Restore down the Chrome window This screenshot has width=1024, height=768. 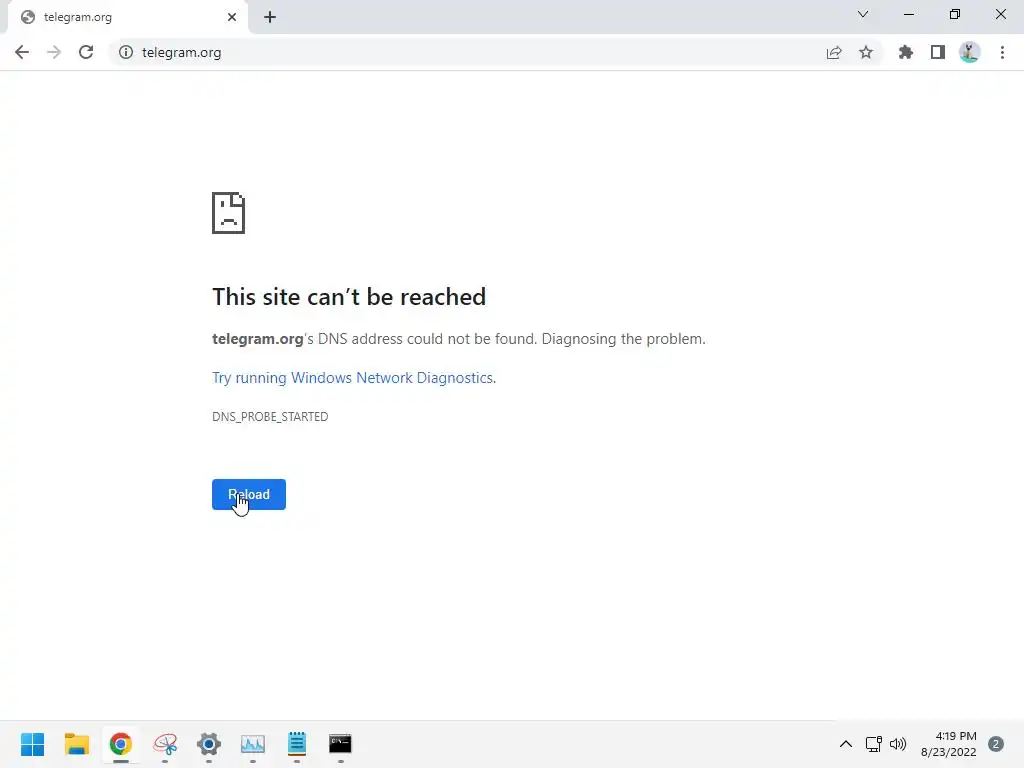pos(955,14)
